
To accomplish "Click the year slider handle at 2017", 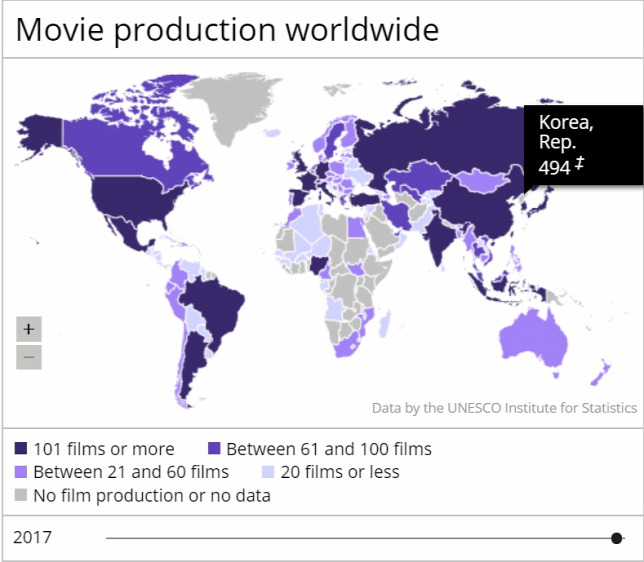I will click(x=616, y=538).
